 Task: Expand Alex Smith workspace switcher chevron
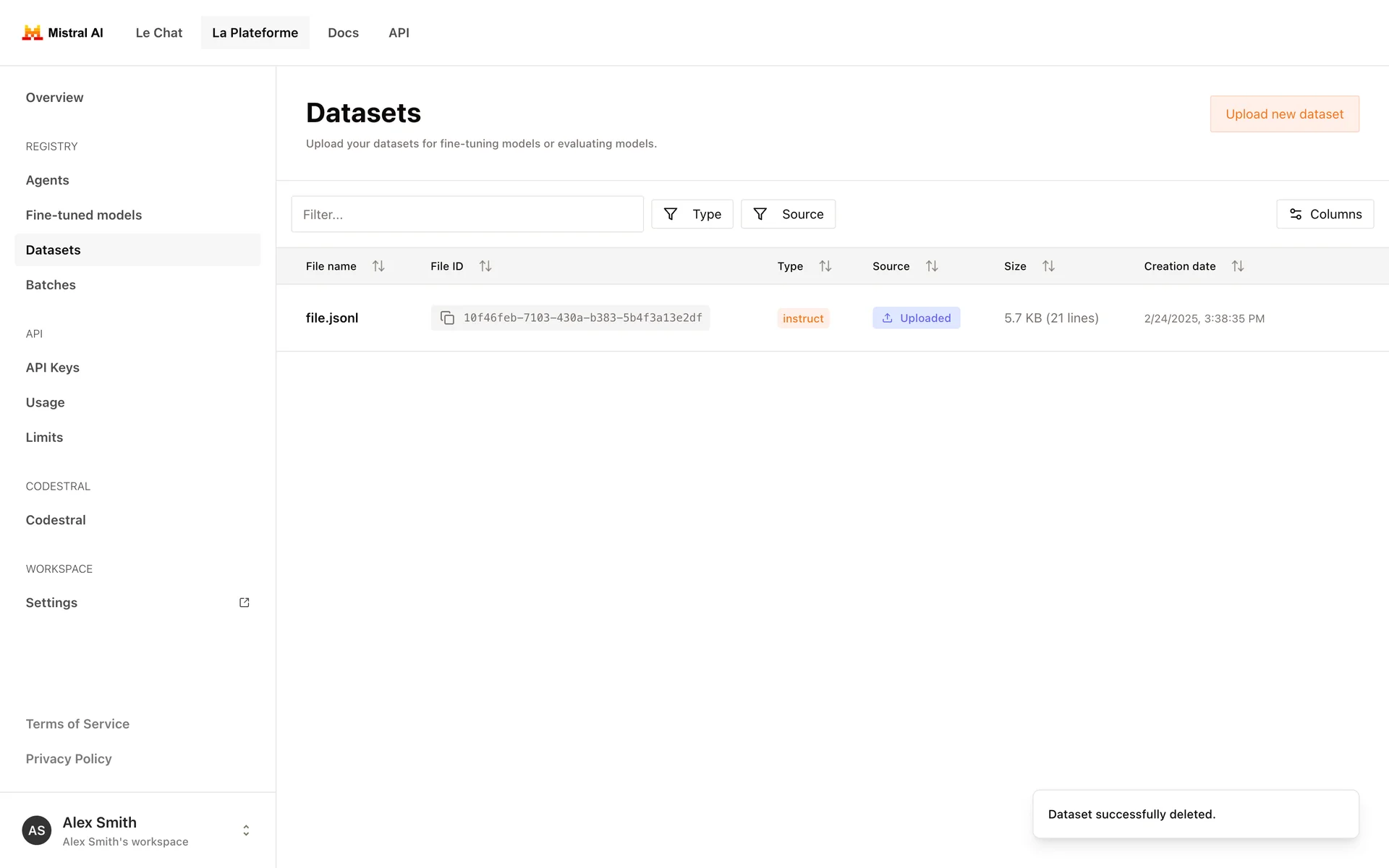(246, 830)
